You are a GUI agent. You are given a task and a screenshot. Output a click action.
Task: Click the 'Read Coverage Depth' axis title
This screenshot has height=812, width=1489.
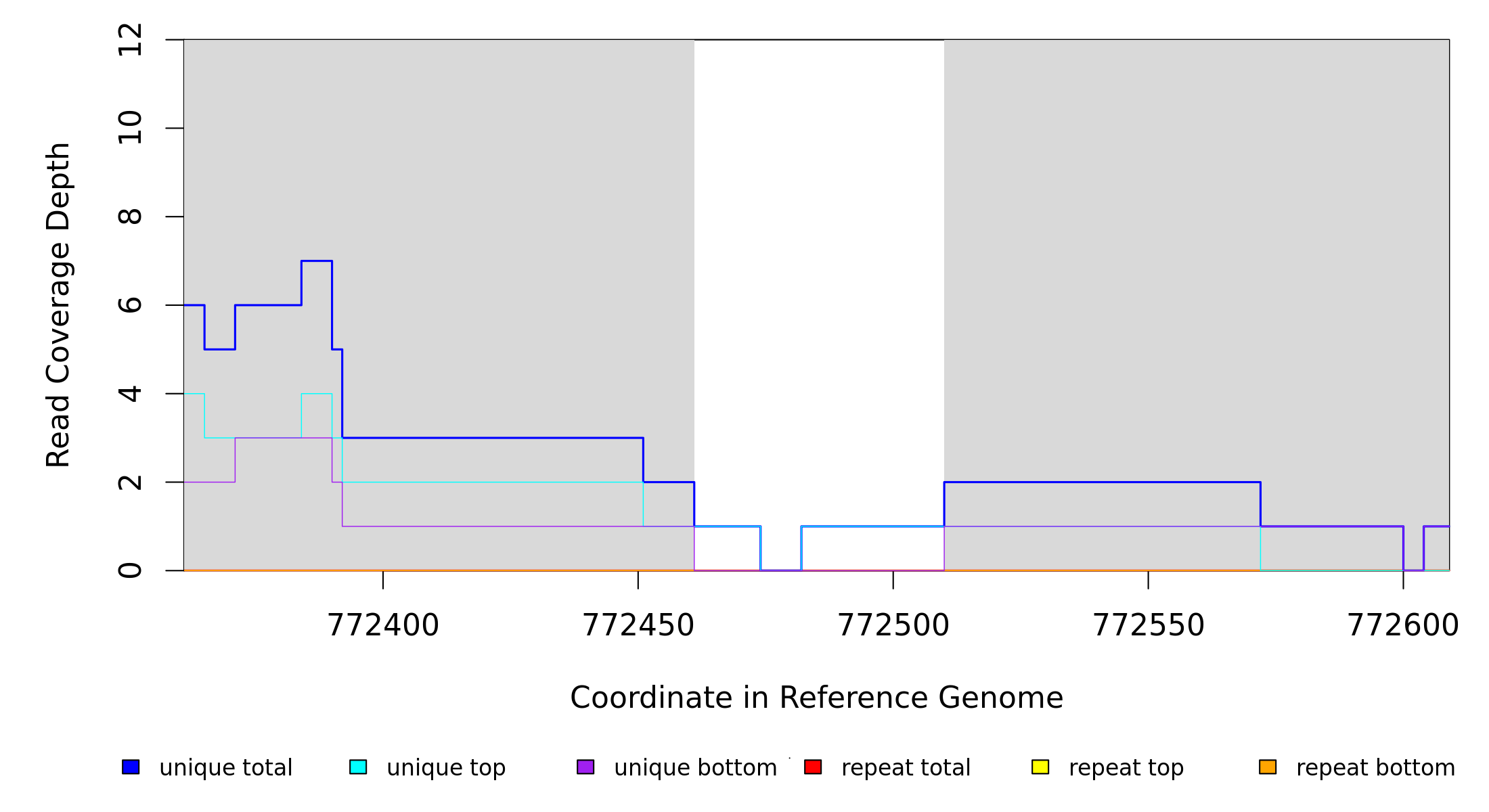point(58,304)
